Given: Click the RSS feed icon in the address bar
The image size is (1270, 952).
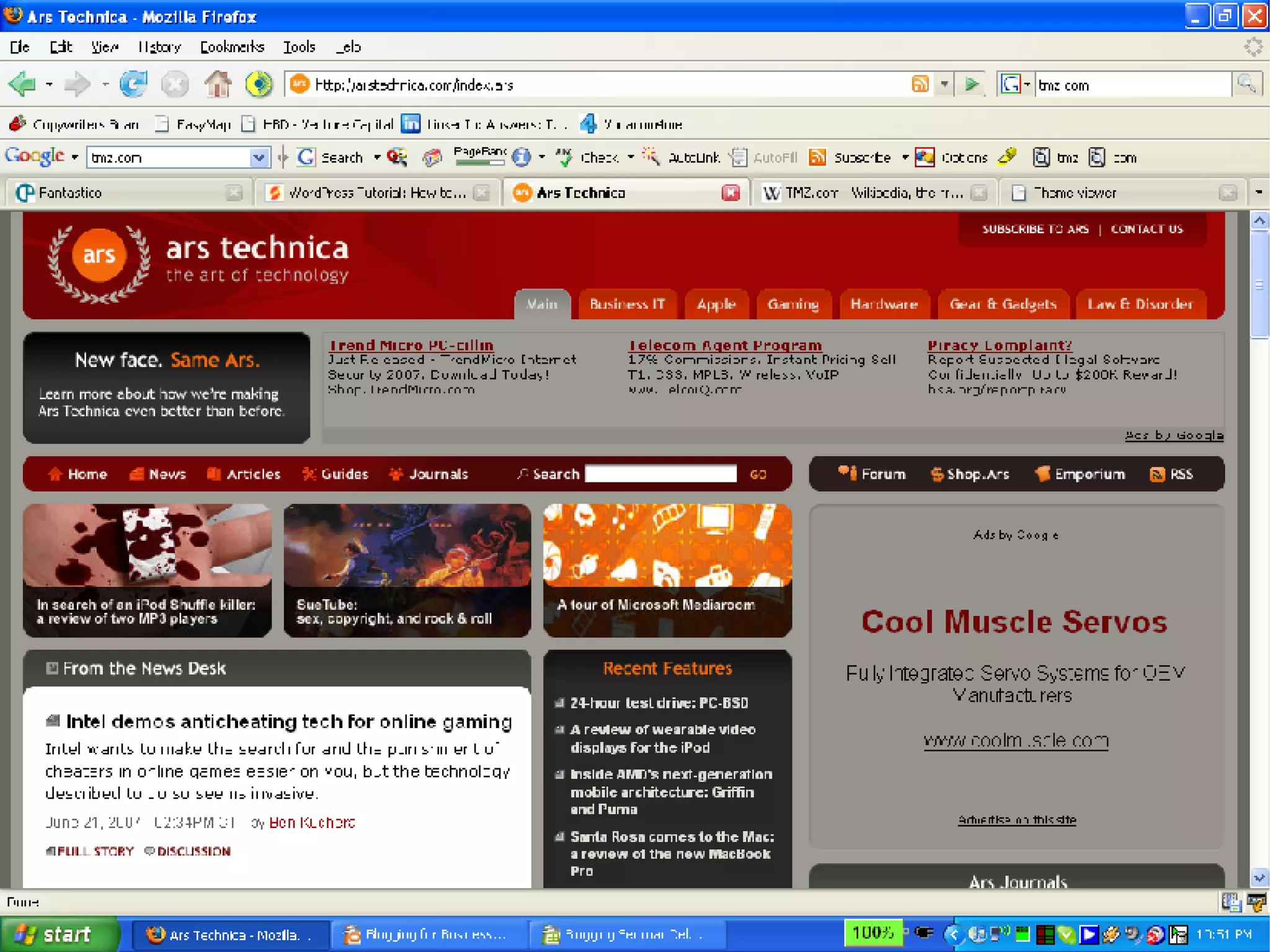Looking at the screenshot, I should click(920, 84).
